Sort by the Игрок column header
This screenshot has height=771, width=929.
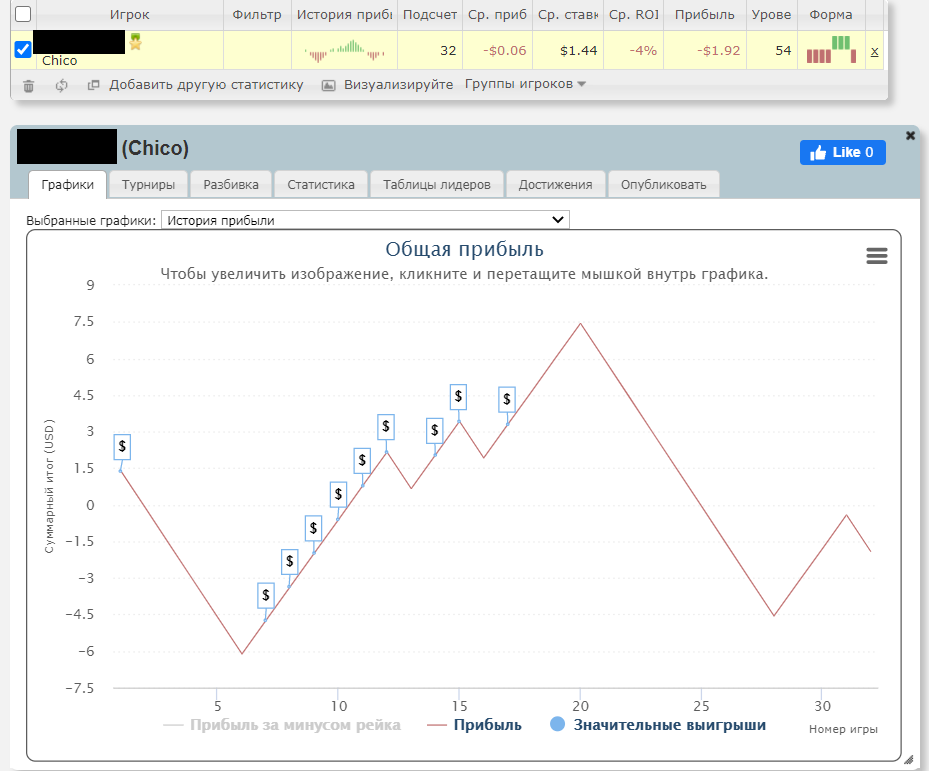pyautogui.click(x=129, y=15)
